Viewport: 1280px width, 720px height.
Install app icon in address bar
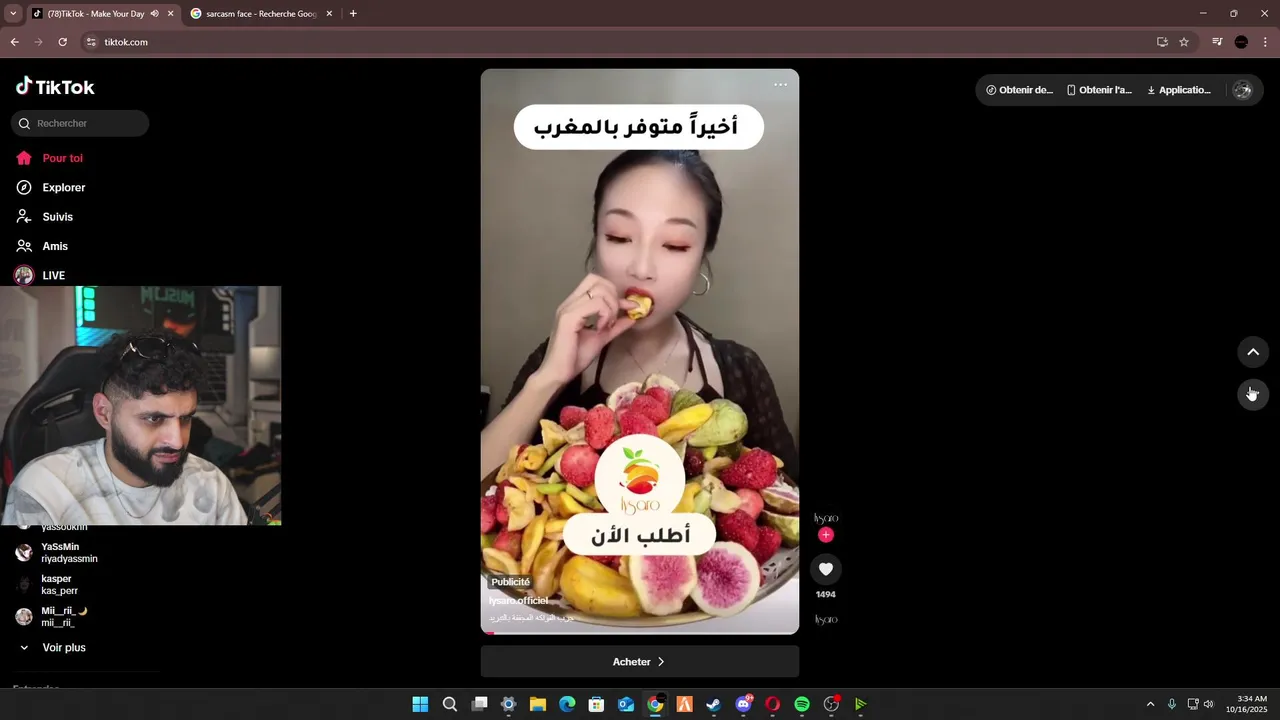1162,42
